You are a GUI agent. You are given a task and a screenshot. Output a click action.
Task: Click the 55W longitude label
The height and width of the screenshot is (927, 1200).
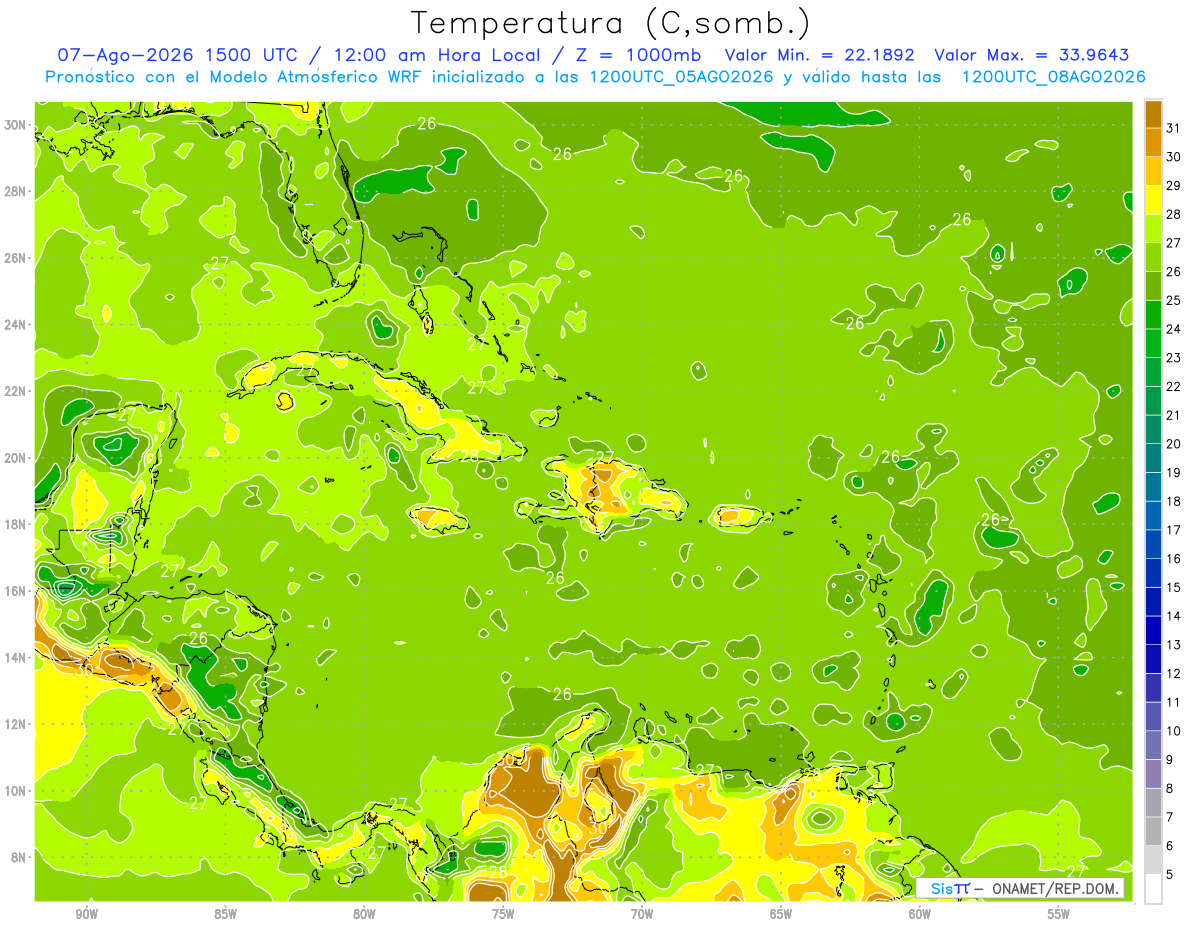pos(1058,913)
